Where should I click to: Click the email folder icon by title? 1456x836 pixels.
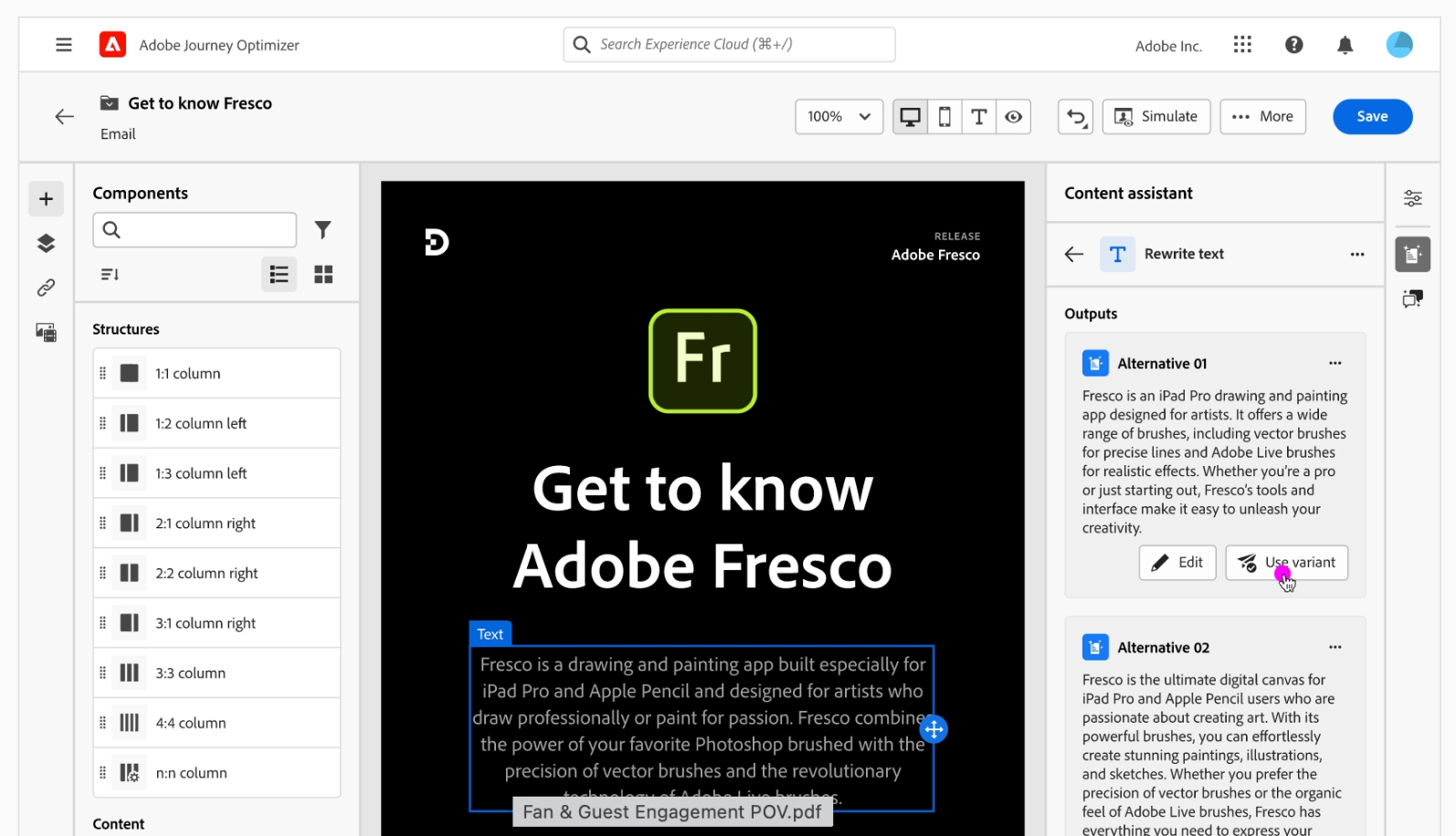click(x=110, y=103)
